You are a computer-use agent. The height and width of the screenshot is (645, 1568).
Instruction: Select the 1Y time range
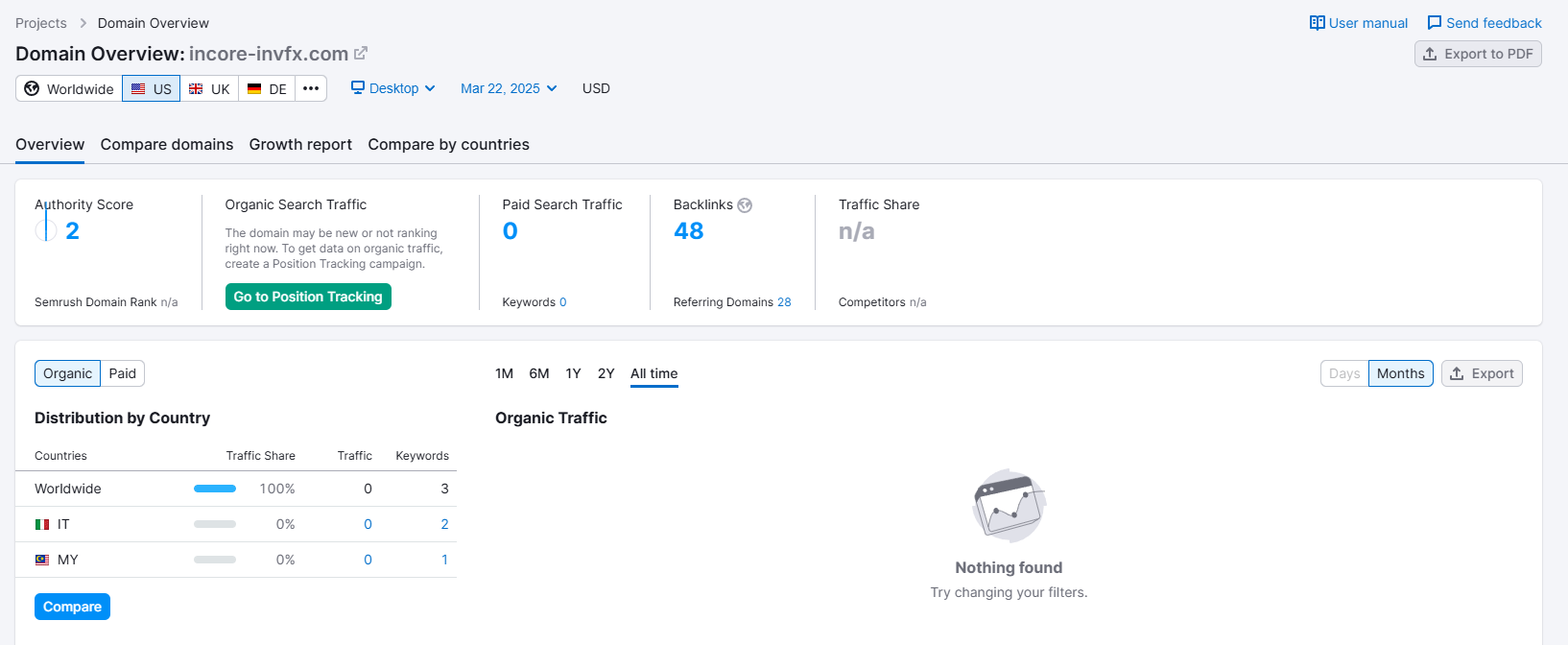point(573,373)
